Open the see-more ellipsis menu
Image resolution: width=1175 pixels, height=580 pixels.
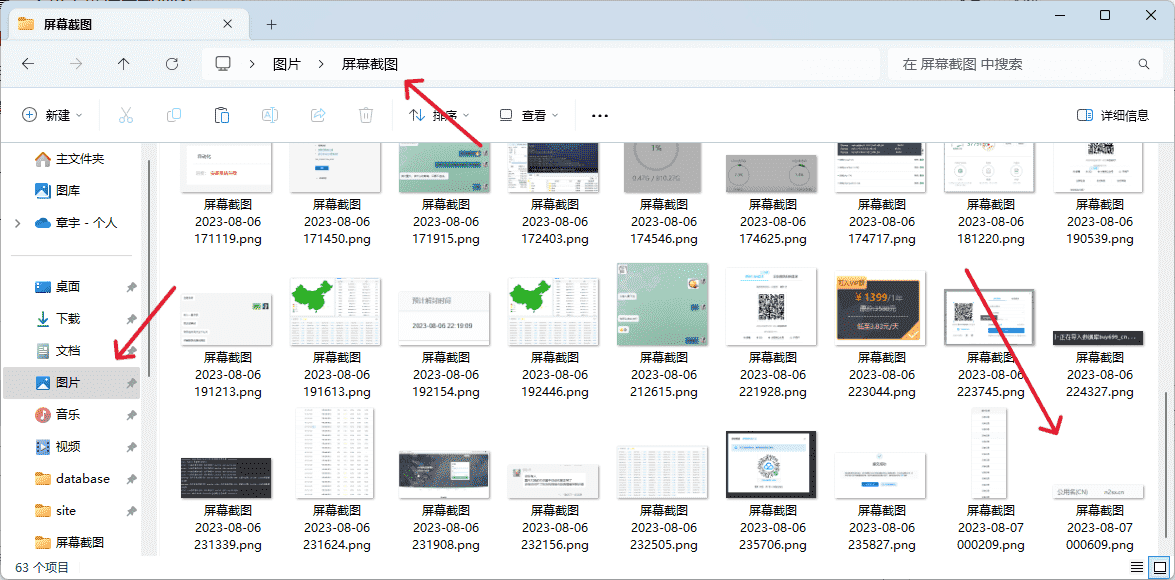coord(599,115)
